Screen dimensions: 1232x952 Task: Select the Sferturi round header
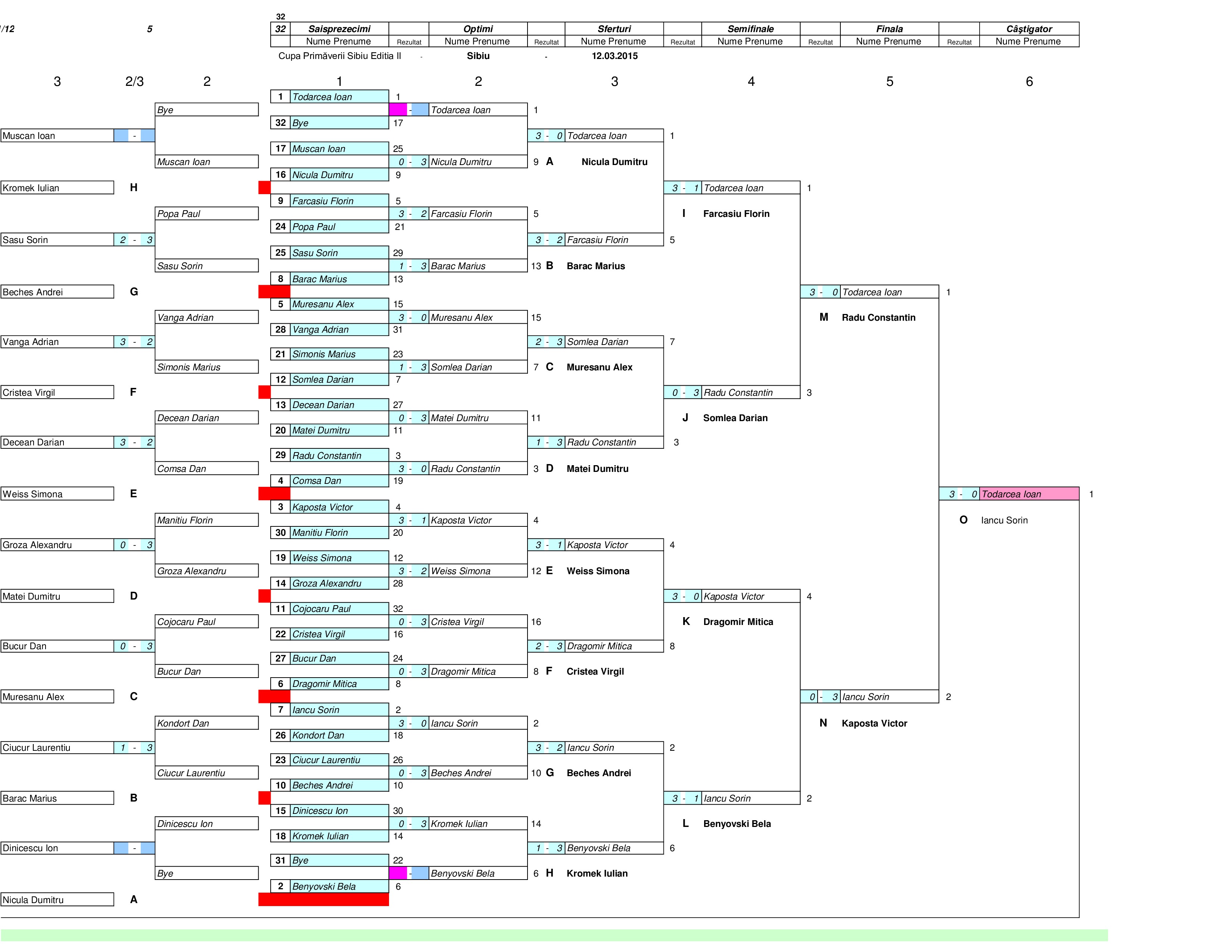614,29
